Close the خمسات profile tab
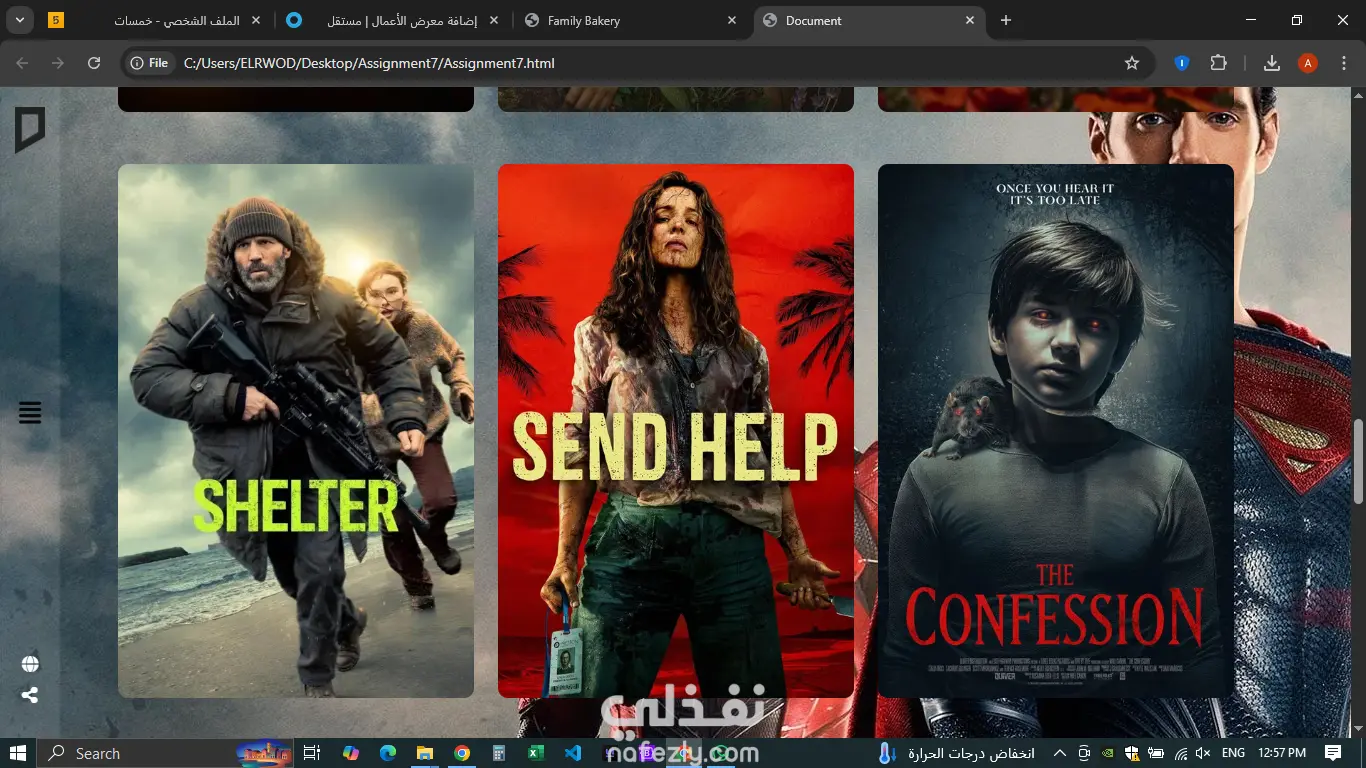Viewport: 1366px width, 768px height. pos(255,20)
